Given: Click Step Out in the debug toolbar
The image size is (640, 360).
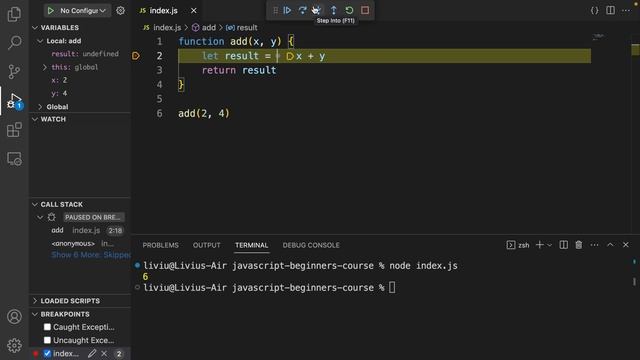Looking at the screenshot, I should click(333, 10).
